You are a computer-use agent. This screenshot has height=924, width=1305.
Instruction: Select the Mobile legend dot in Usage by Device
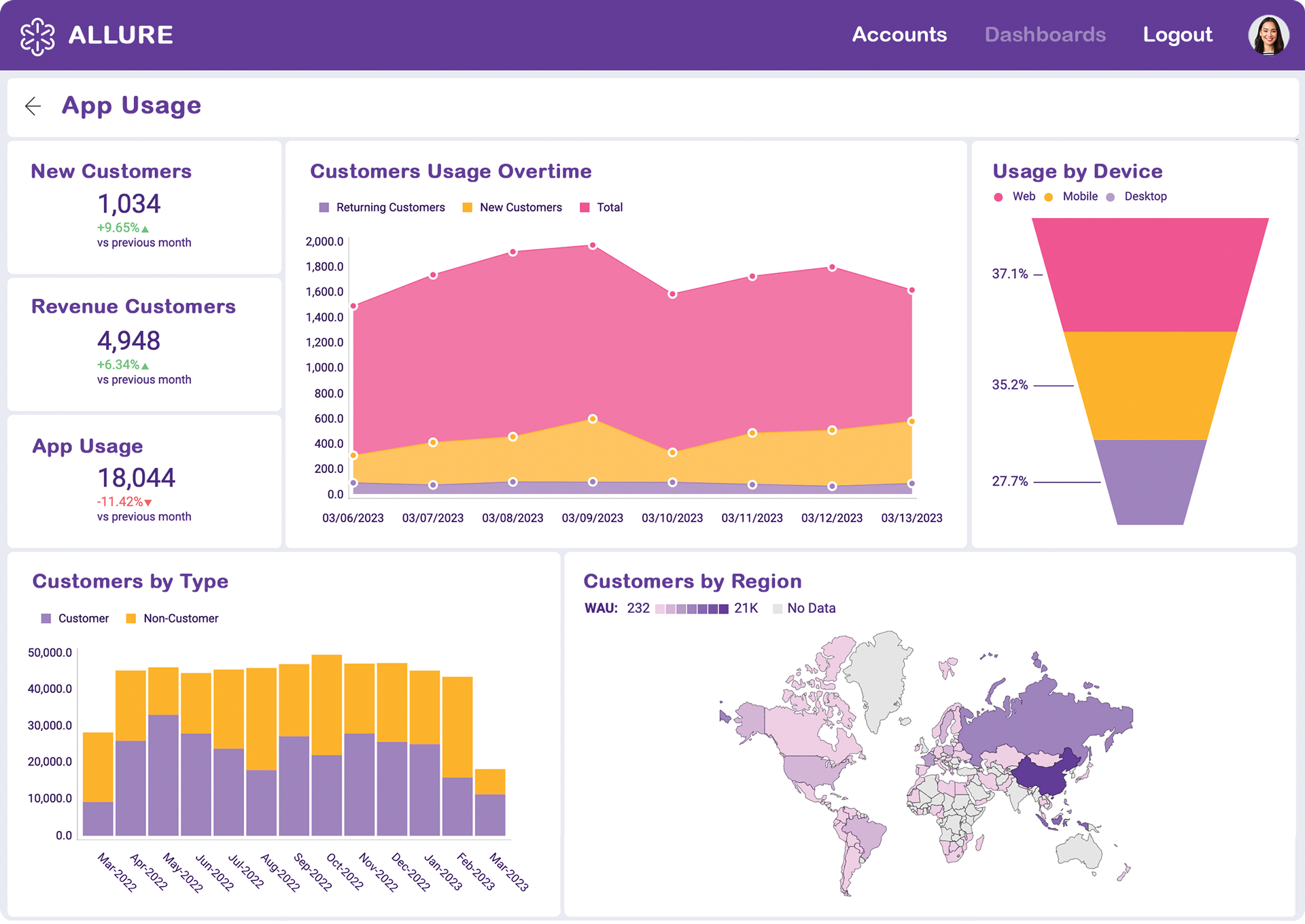pos(1048,196)
